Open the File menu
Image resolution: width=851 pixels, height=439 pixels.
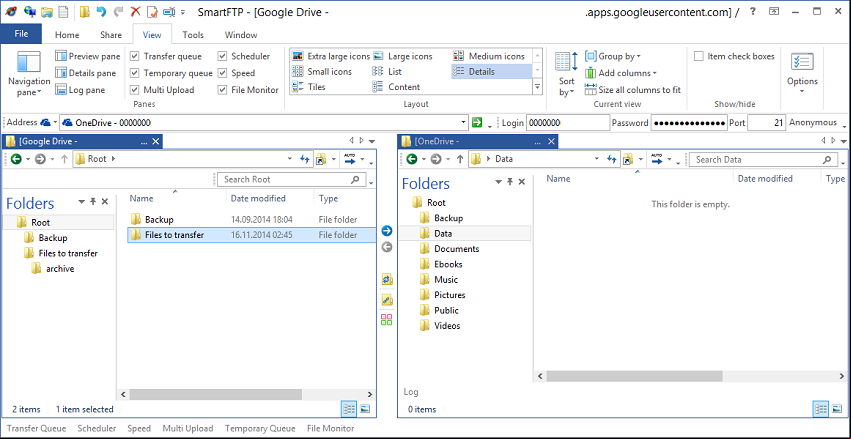coord(21,34)
